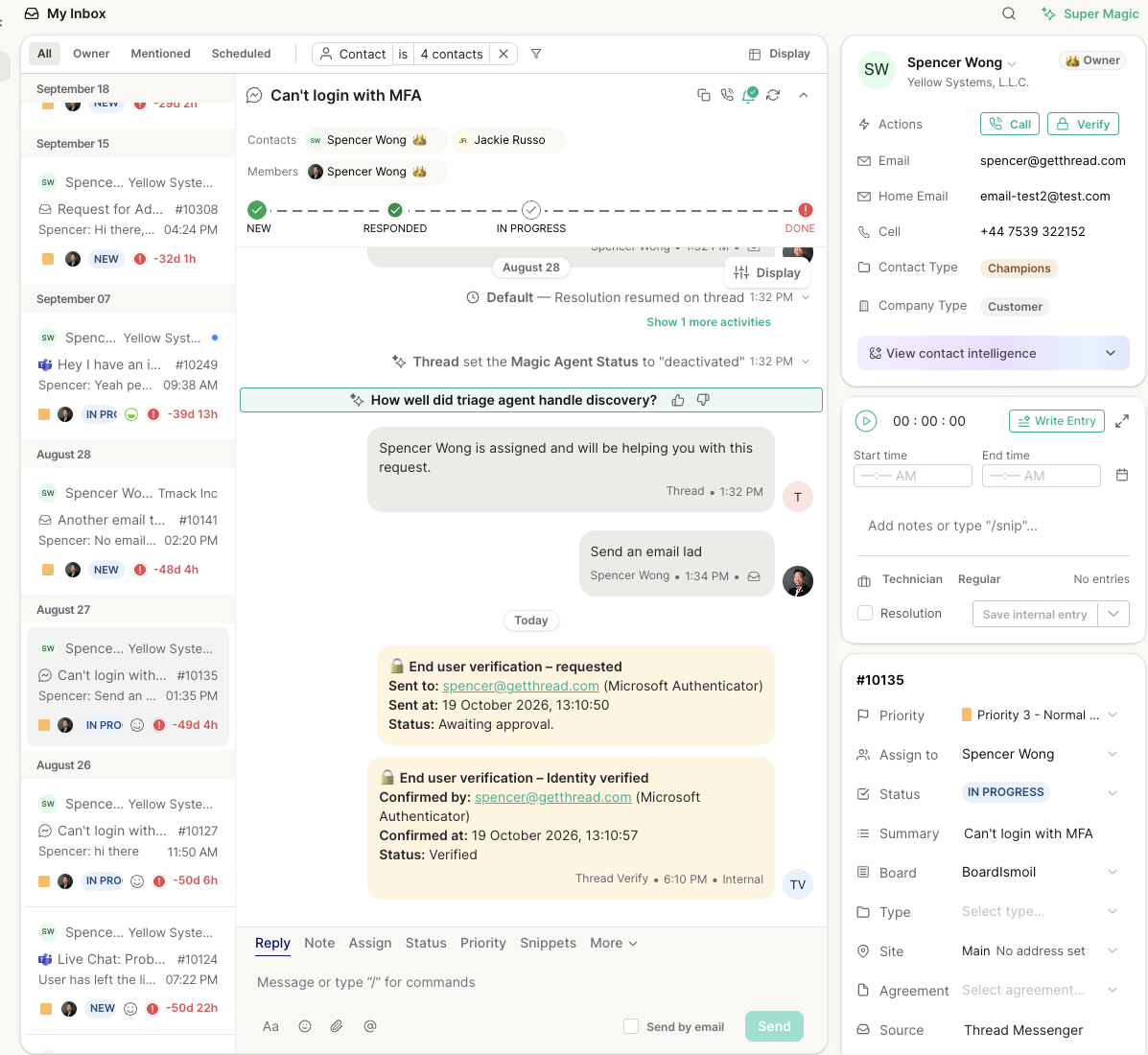Switch to the Mentioned inbox tab

pos(160,54)
